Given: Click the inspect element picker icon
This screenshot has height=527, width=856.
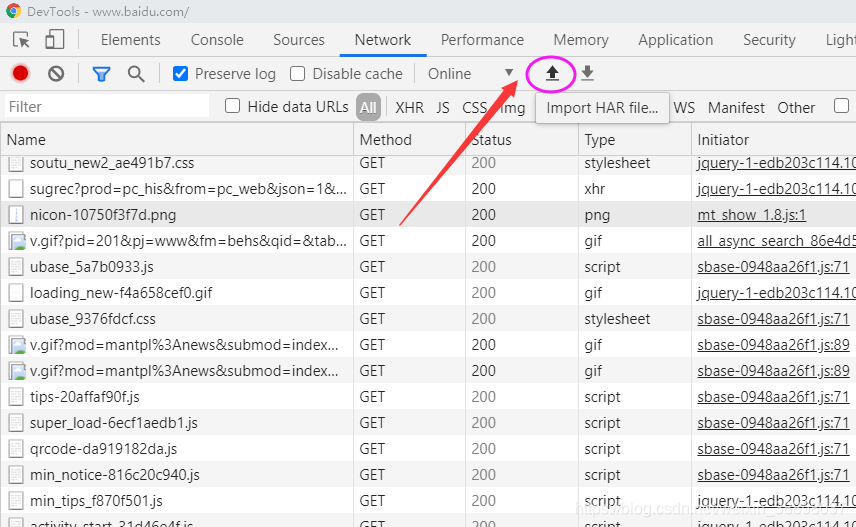Looking at the screenshot, I should (21, 40).
